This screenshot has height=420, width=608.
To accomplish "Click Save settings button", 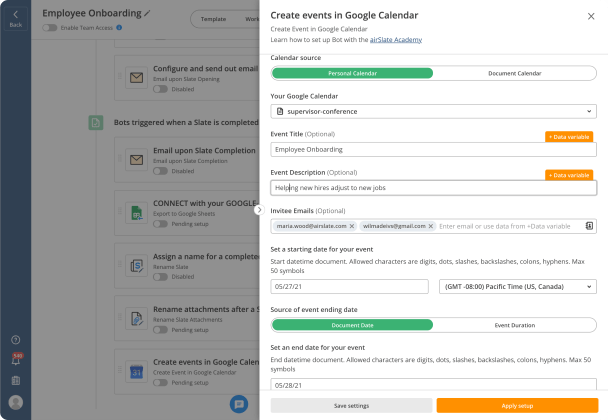I will coord(351,406).
